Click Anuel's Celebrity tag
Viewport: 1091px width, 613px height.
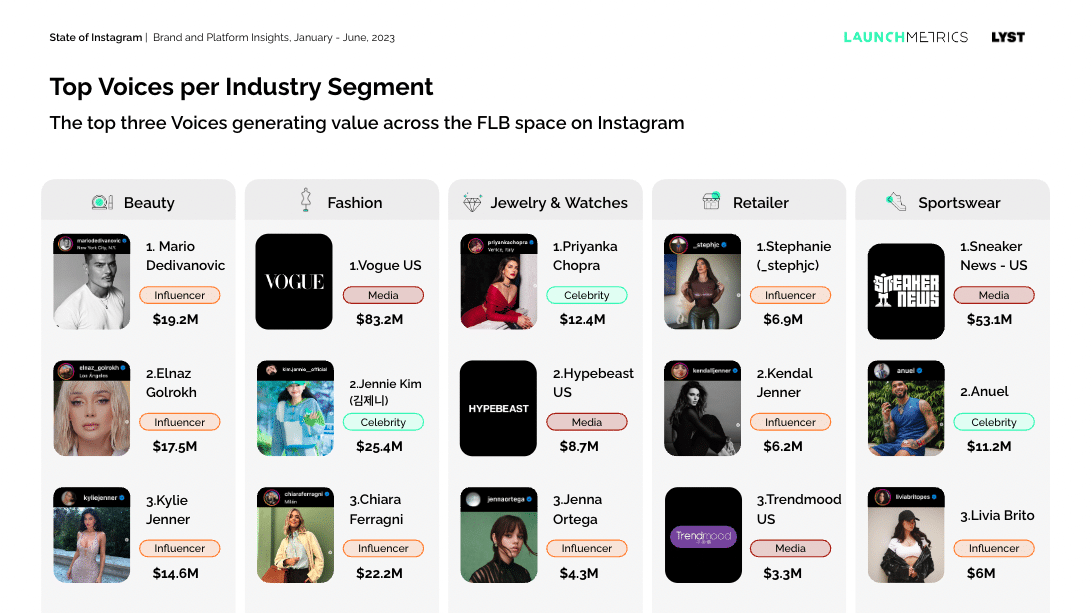994,422
